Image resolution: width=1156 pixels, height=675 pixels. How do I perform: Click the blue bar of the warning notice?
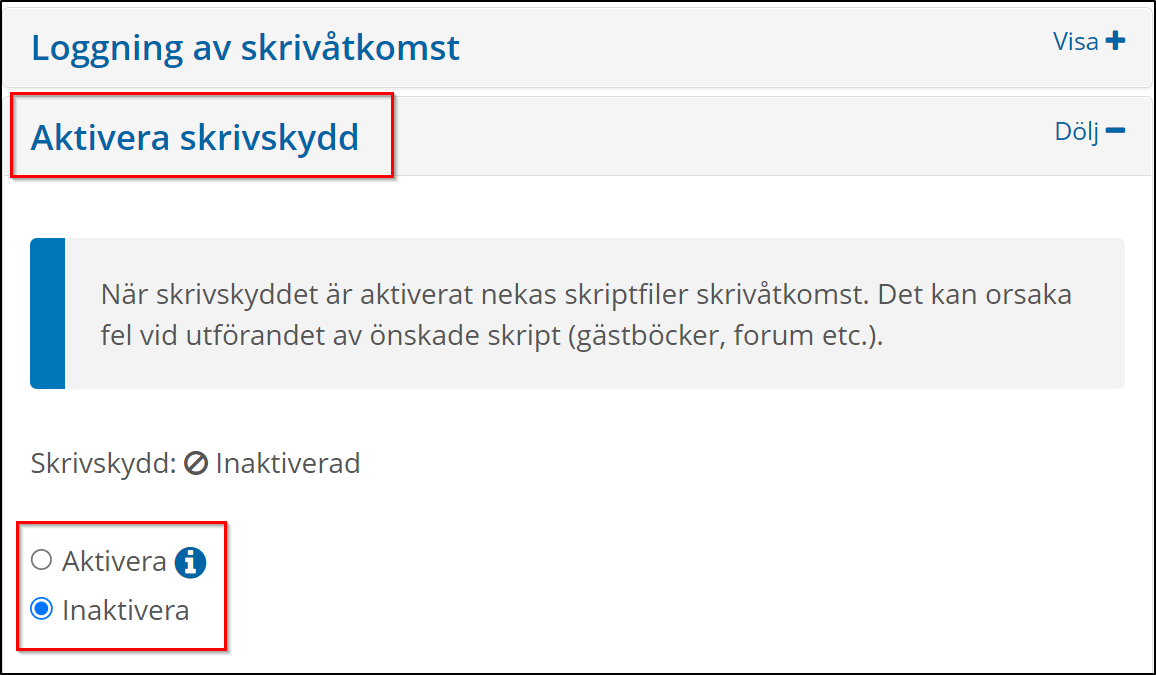[x=47, y=313]
